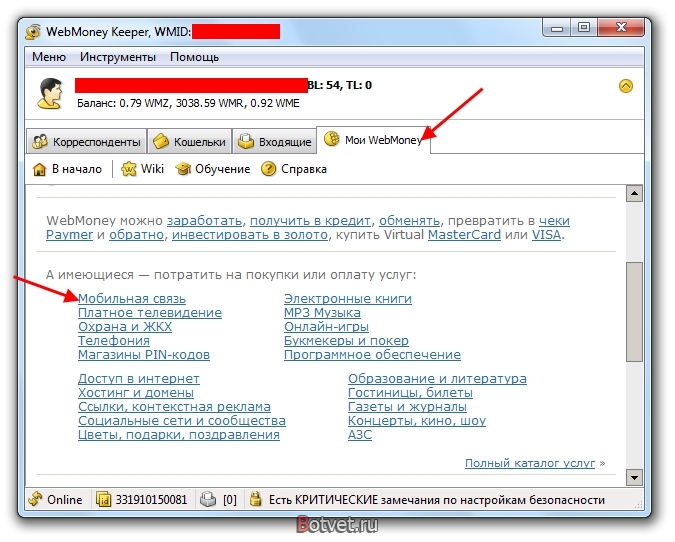Open the Мобильная связь category
The width and height of the screenshot is (675, 542).
tap(132, 299)
